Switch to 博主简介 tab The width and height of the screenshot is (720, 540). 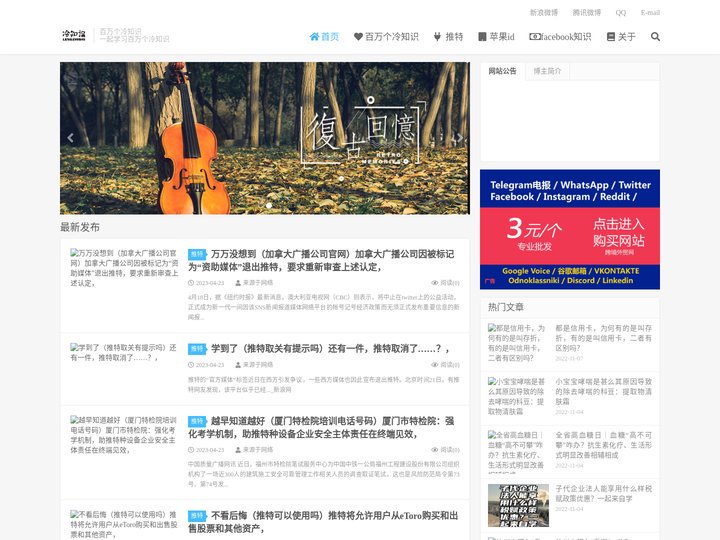point(547,71)
